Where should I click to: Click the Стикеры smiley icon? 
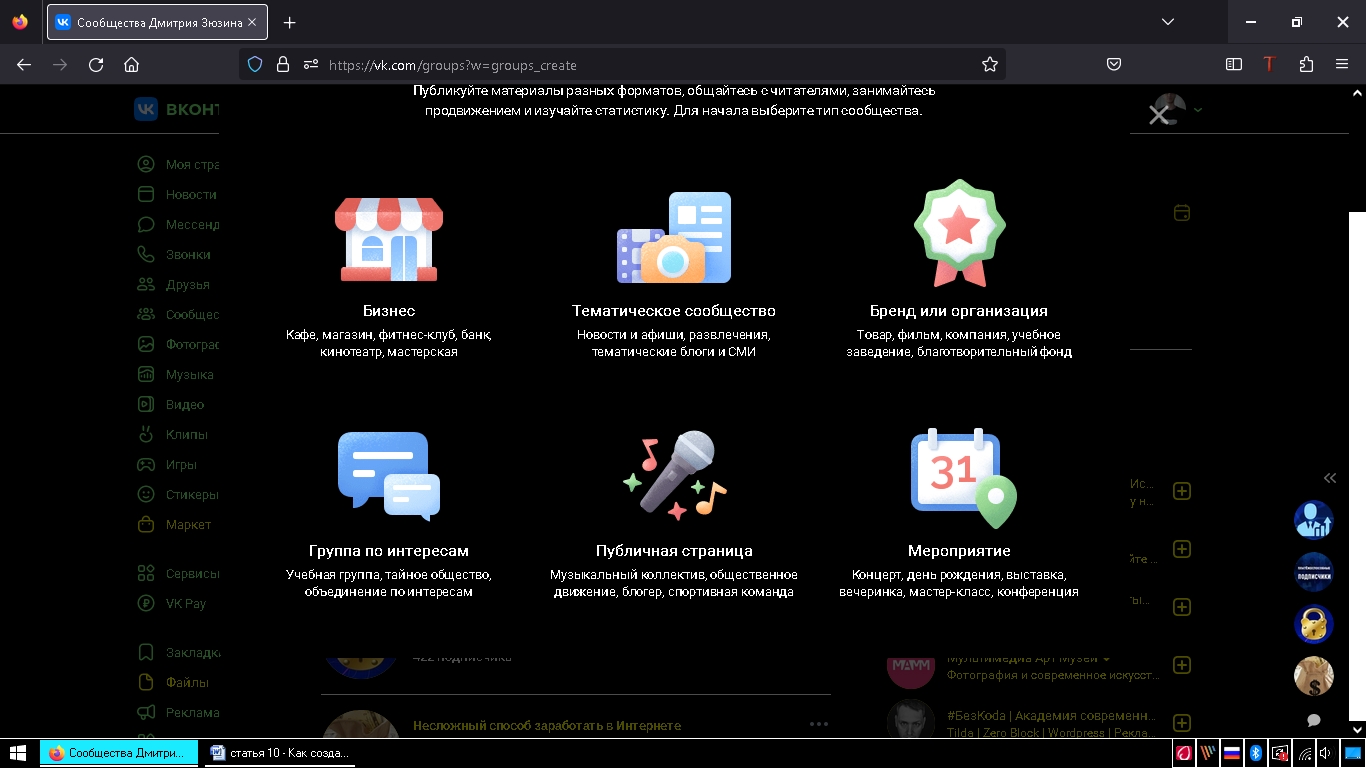tap(146, 494)
